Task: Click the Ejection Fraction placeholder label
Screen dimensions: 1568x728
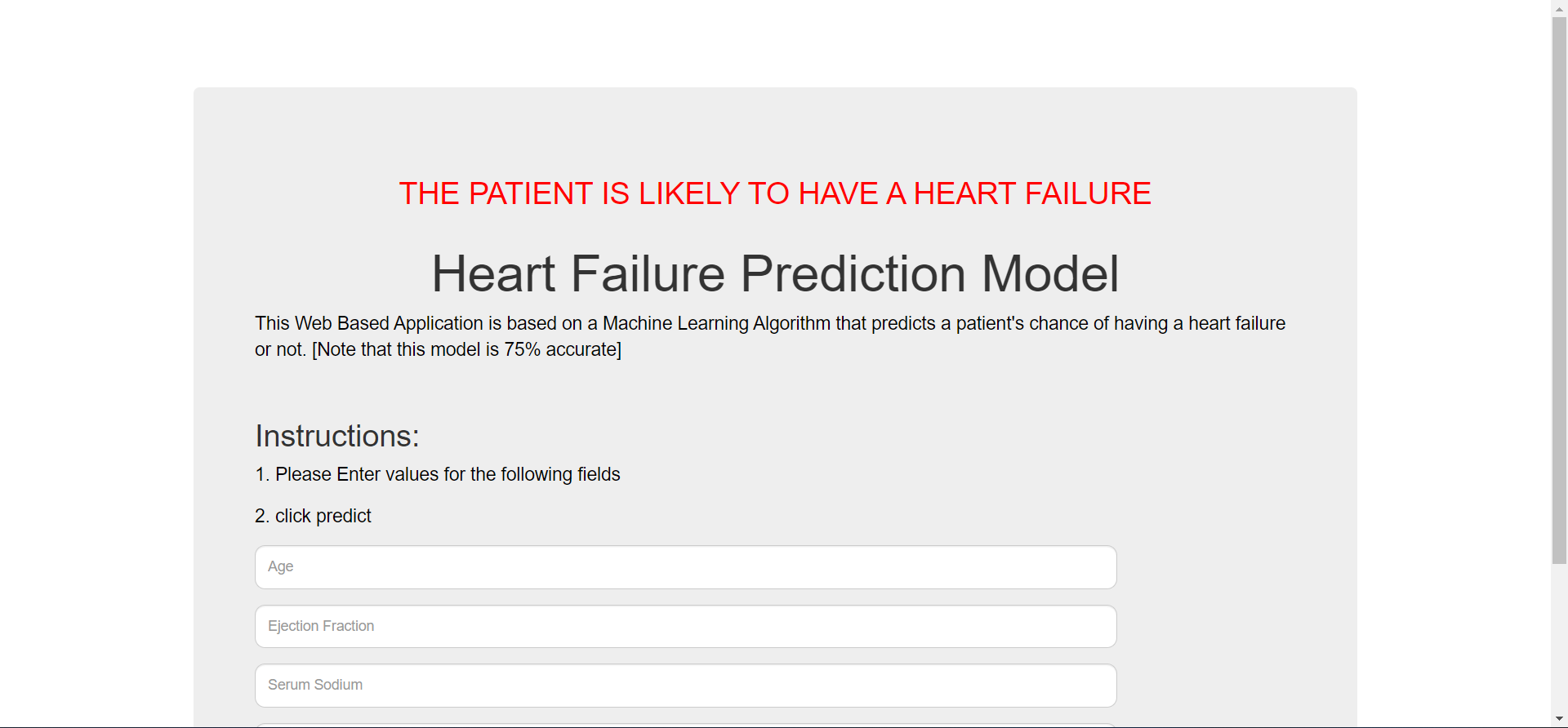Action: coord(320,626)
